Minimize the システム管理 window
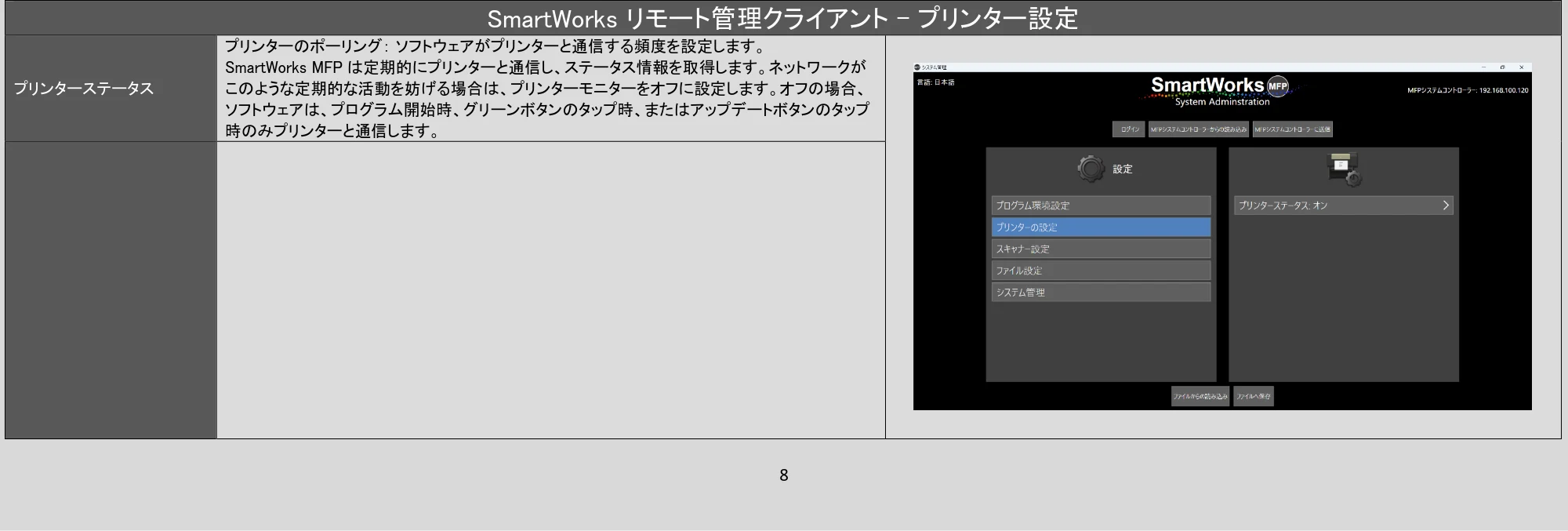Screen dimensions: 1568x531 click(x=1483, y=67)
